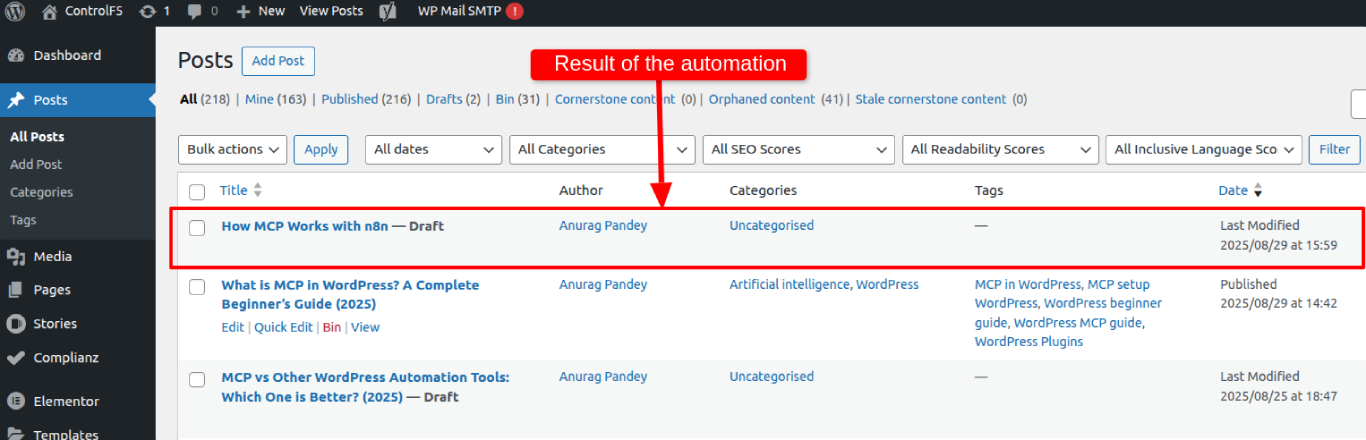Click the WordPress MCP guide tag
This screenshot has width=1366, height=440.
click(x=1078, y=323)
